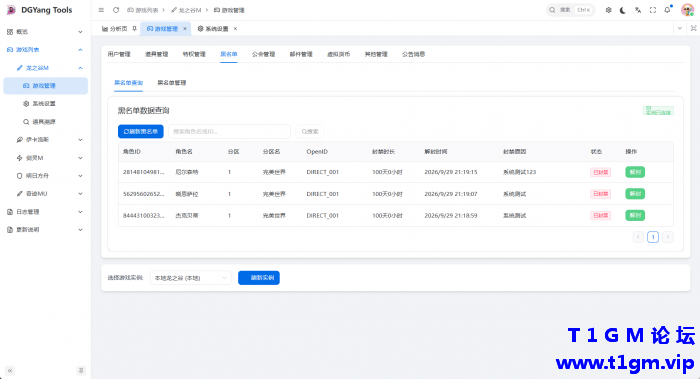Viewport: 700px width, 379px height.
Task: Click the blue 刷新黑名单 button
Action: click(x=141, y=131)
